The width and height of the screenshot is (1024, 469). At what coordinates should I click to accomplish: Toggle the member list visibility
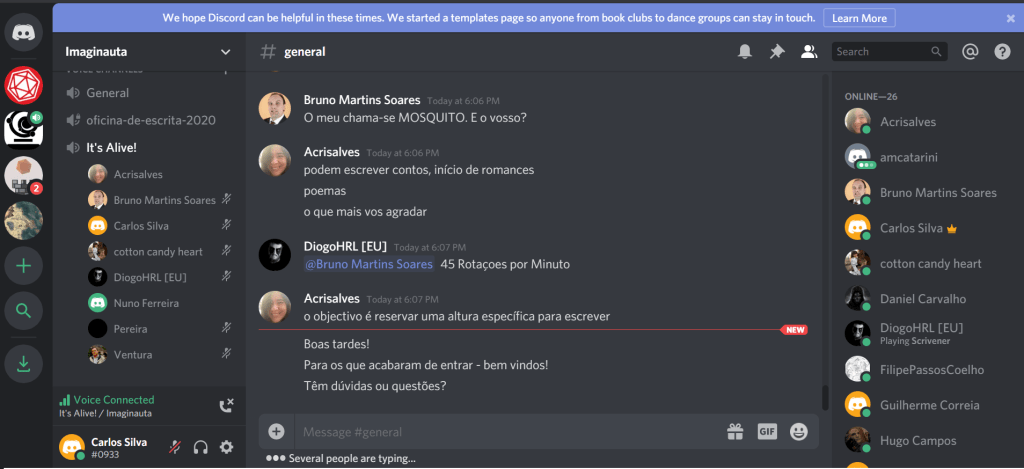click(809, 52)
